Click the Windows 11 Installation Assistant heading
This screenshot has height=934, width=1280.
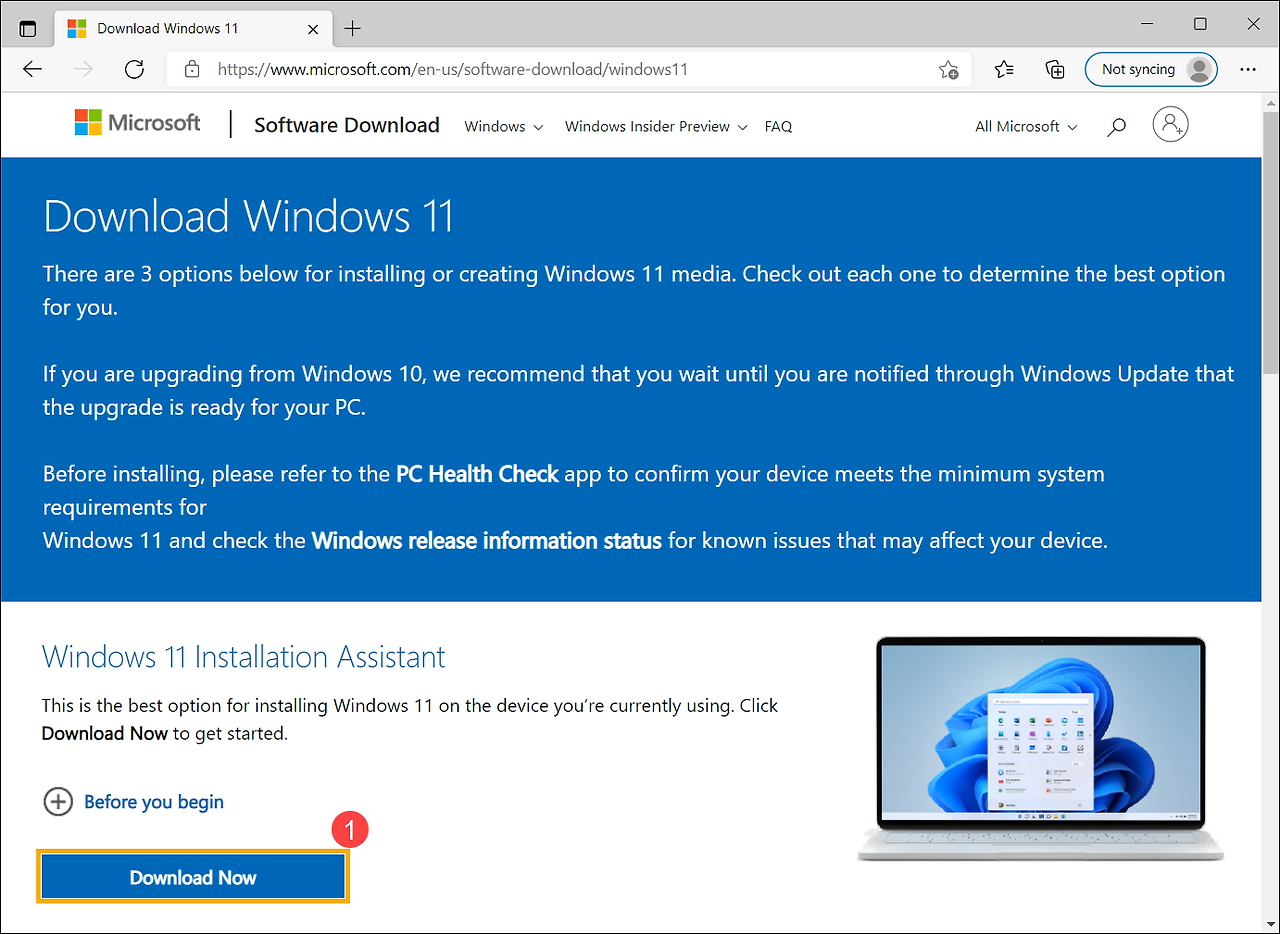tap(244, 657)
